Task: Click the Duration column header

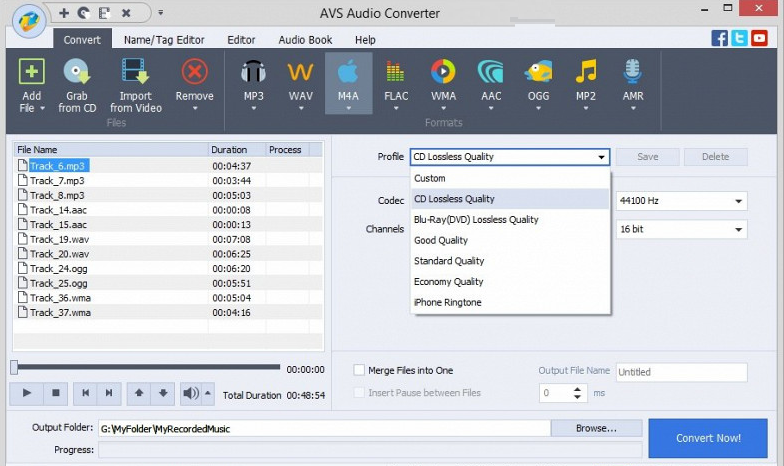Action: (236, 150)
